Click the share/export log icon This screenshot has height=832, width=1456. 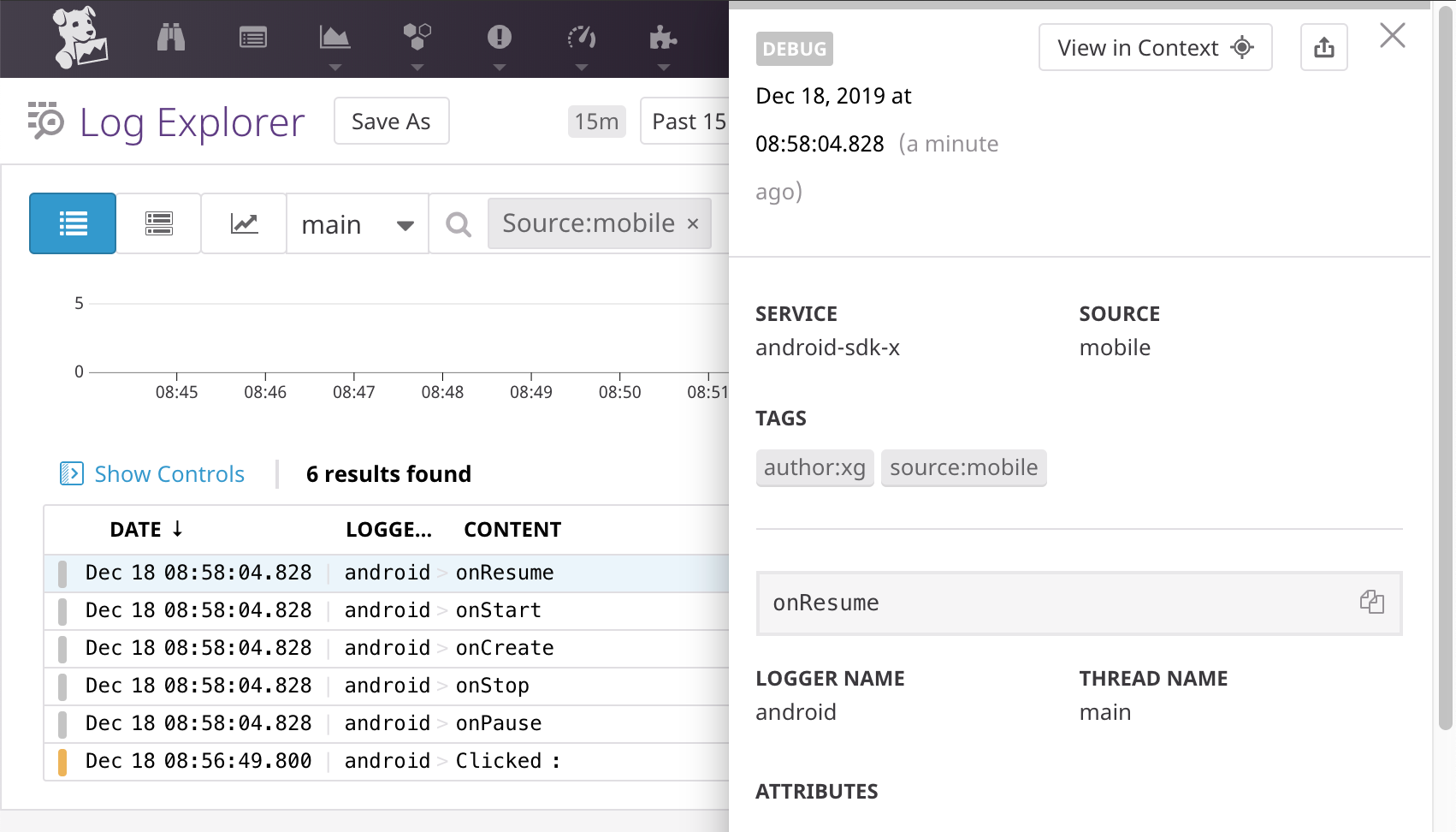(1324, 47)
